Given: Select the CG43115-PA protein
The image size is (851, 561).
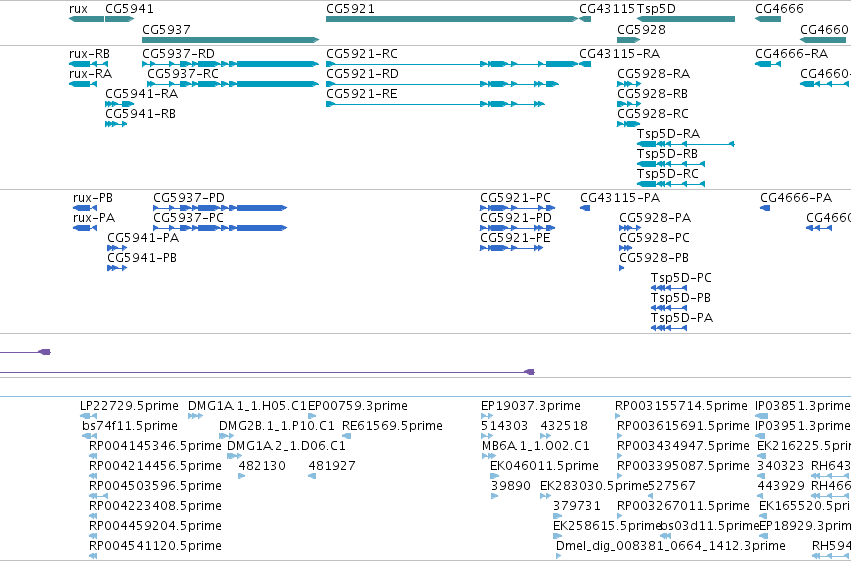Looking at the screenshot, I should click(x=585, y=208).
